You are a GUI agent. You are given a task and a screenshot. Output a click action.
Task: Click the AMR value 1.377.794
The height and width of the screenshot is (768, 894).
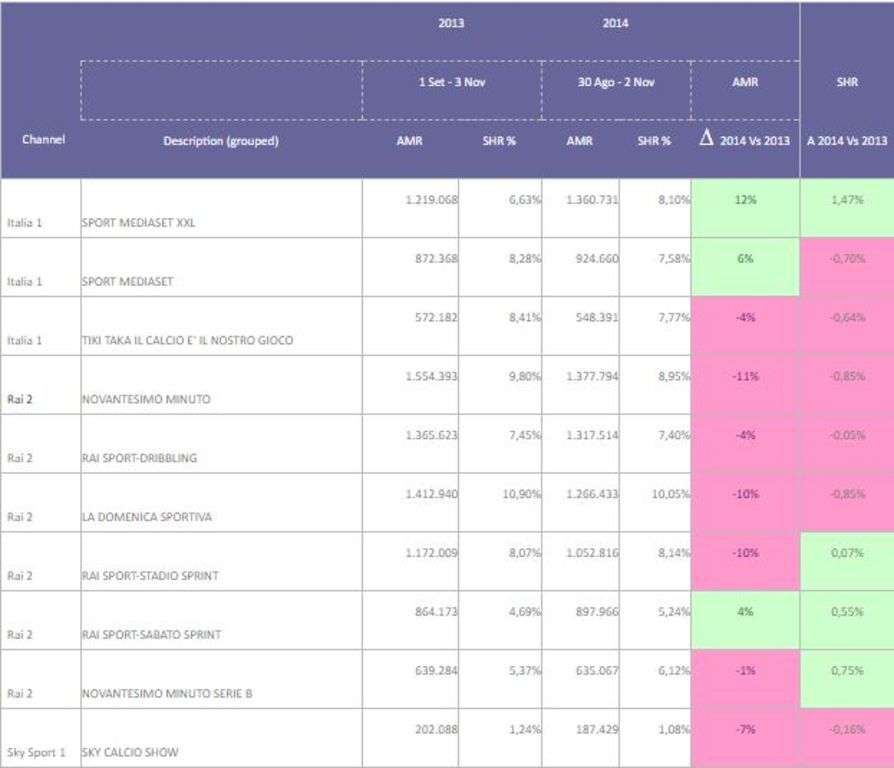(x=592, y=376)
